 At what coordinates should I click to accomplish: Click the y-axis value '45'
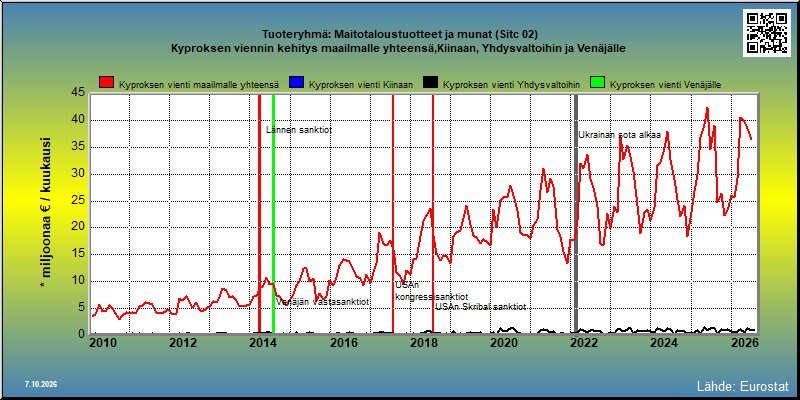pyautogui.click(x=79, y=92)
